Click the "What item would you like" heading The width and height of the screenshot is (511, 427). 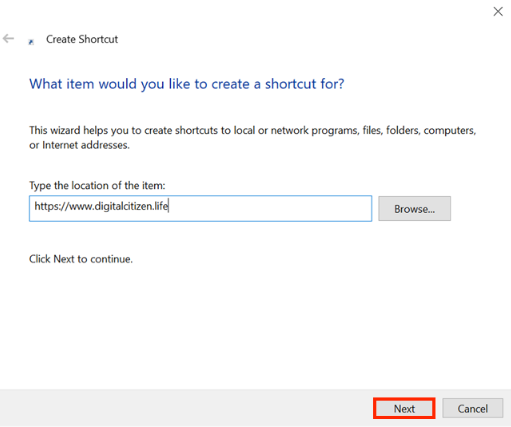(187, 84)
